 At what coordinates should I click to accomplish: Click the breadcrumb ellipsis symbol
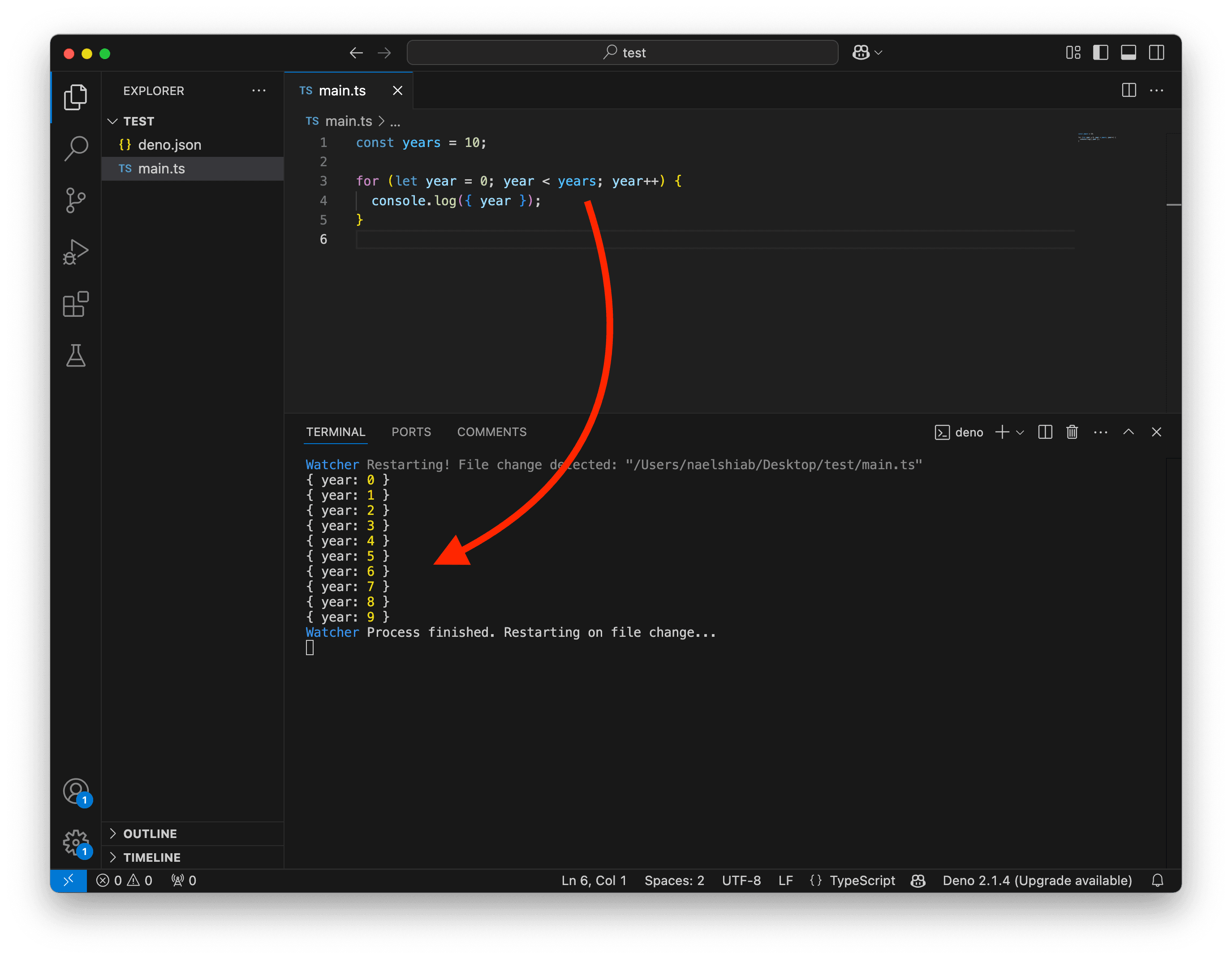pos(395,121)
